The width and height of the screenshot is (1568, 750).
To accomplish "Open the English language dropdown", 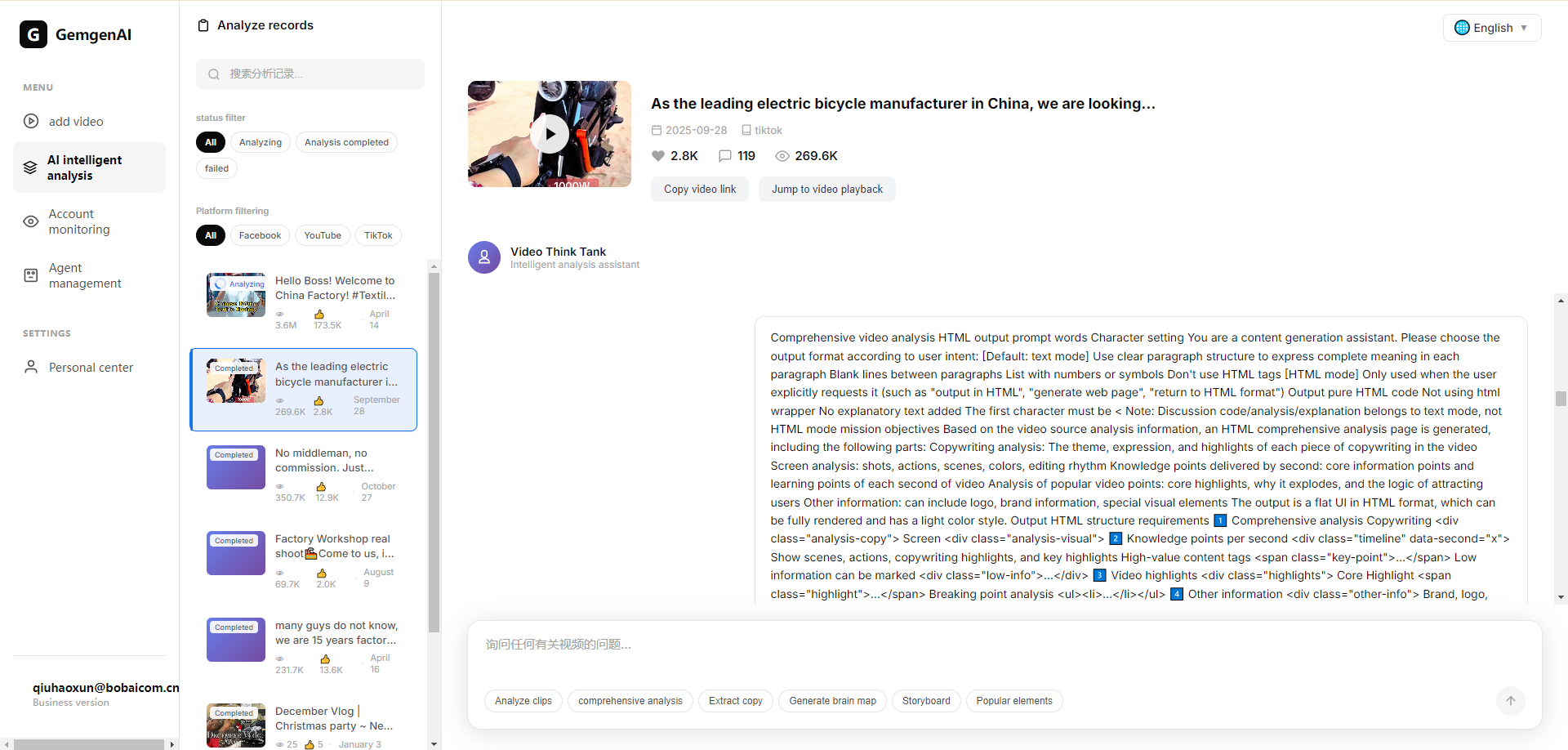I will pos(1491,28).
